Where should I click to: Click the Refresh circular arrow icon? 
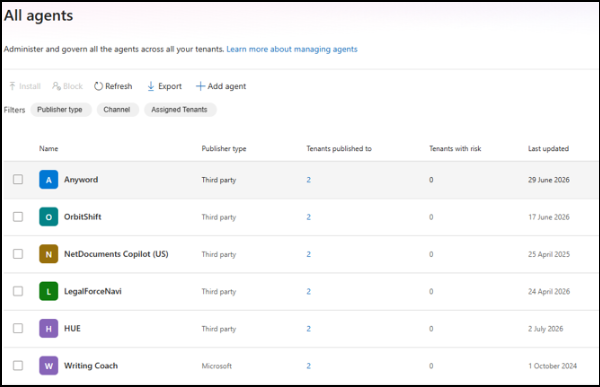click(x=98, y=86)
